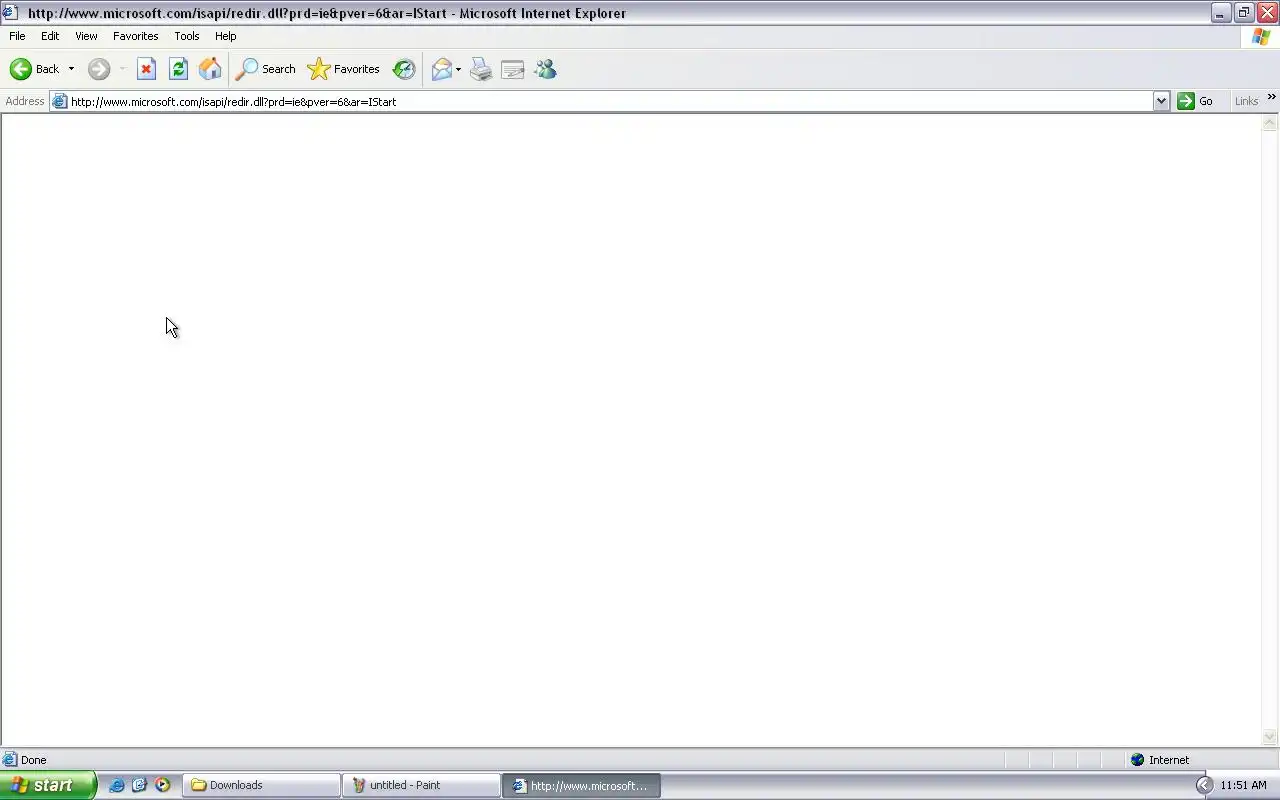This screenshot has width=1280, height=800.
Task: Click the Stop loading icon
Action: pyautogui.click(x=146, y=69)
